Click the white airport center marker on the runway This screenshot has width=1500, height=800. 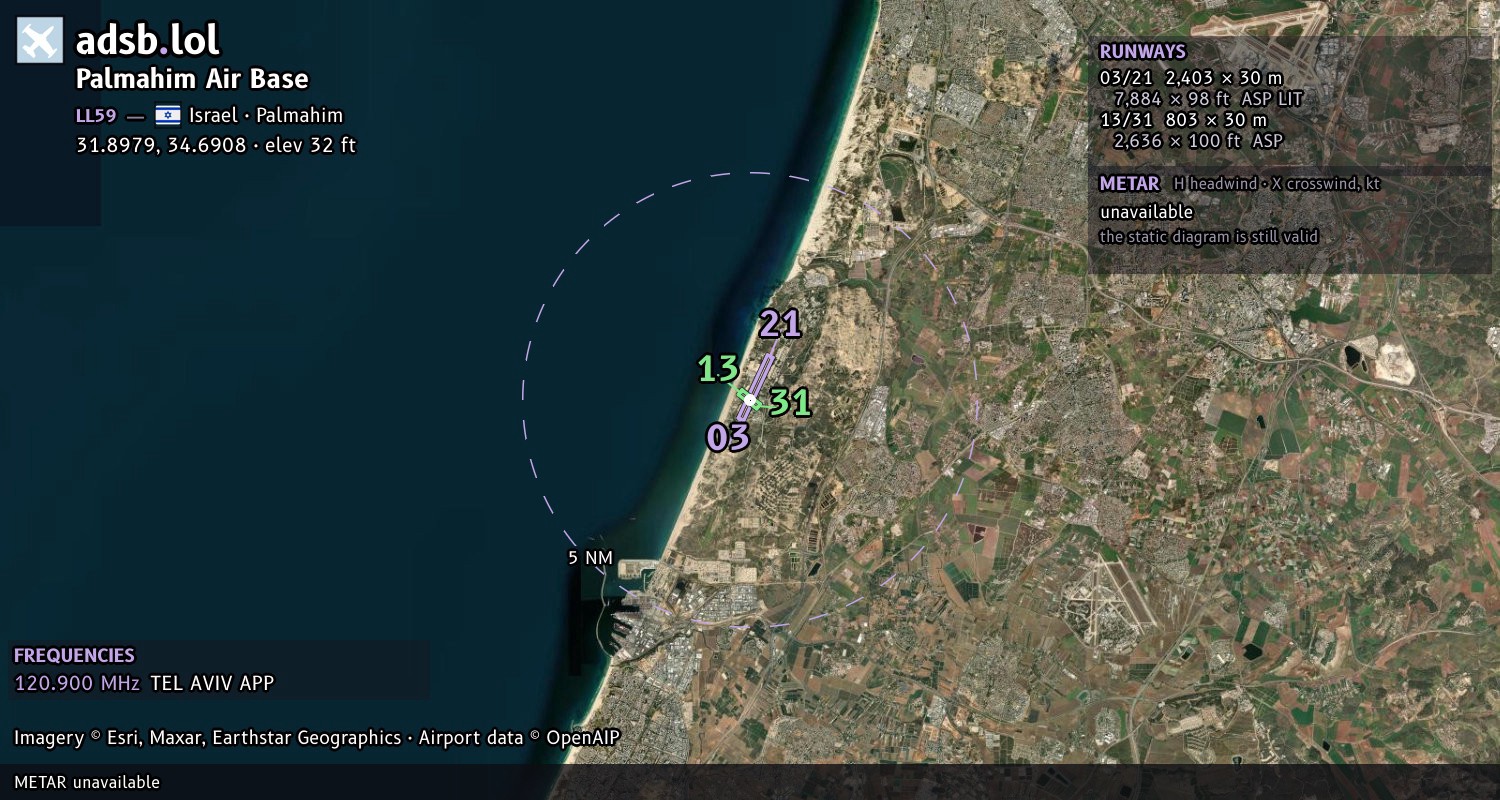(750, 399)
